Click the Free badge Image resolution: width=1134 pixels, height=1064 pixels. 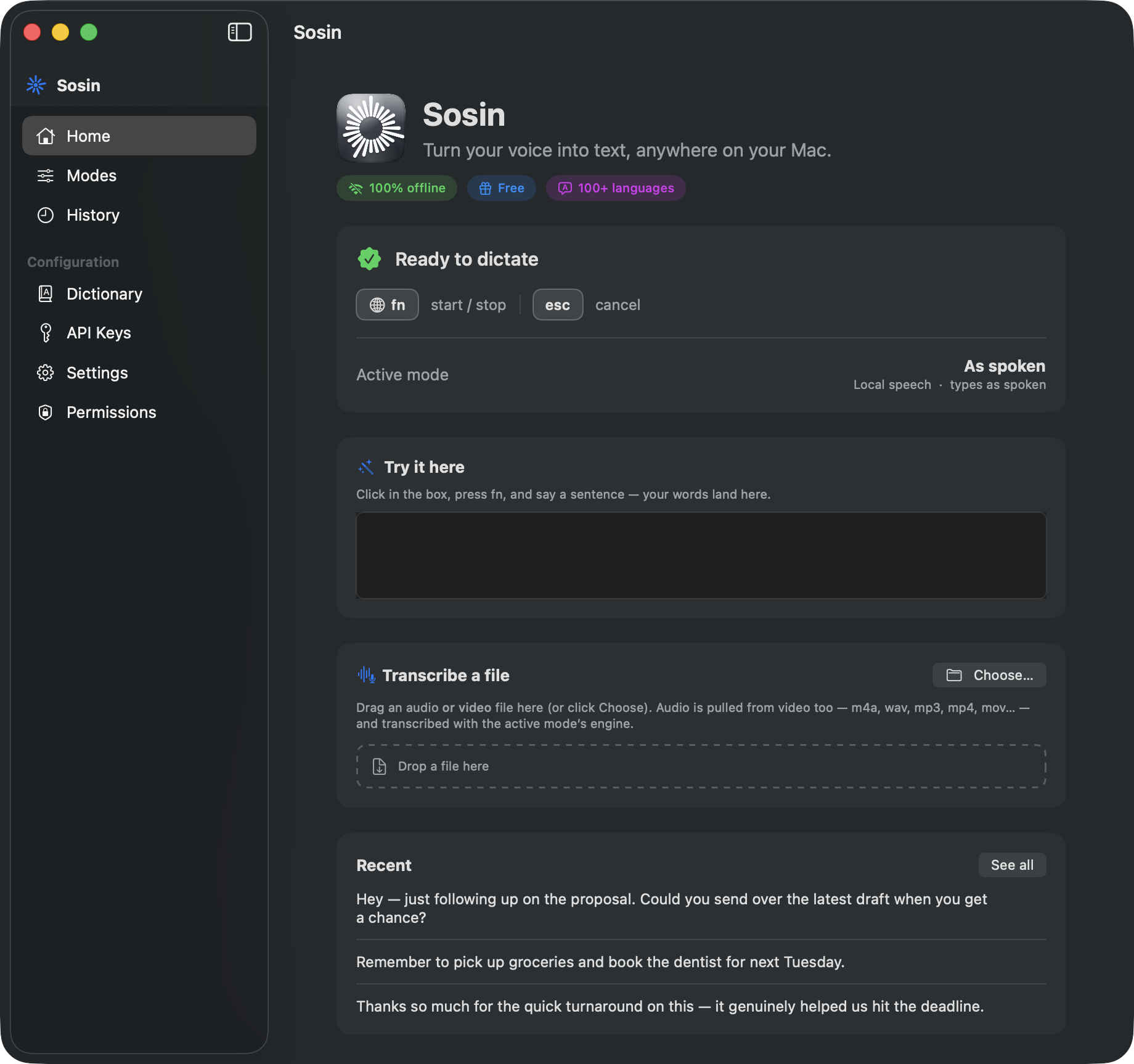[x=502, y=188]
